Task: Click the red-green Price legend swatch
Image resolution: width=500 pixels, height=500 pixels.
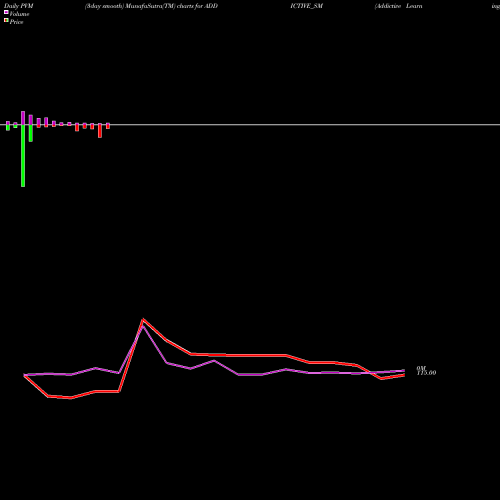Action: click(6, 20)
